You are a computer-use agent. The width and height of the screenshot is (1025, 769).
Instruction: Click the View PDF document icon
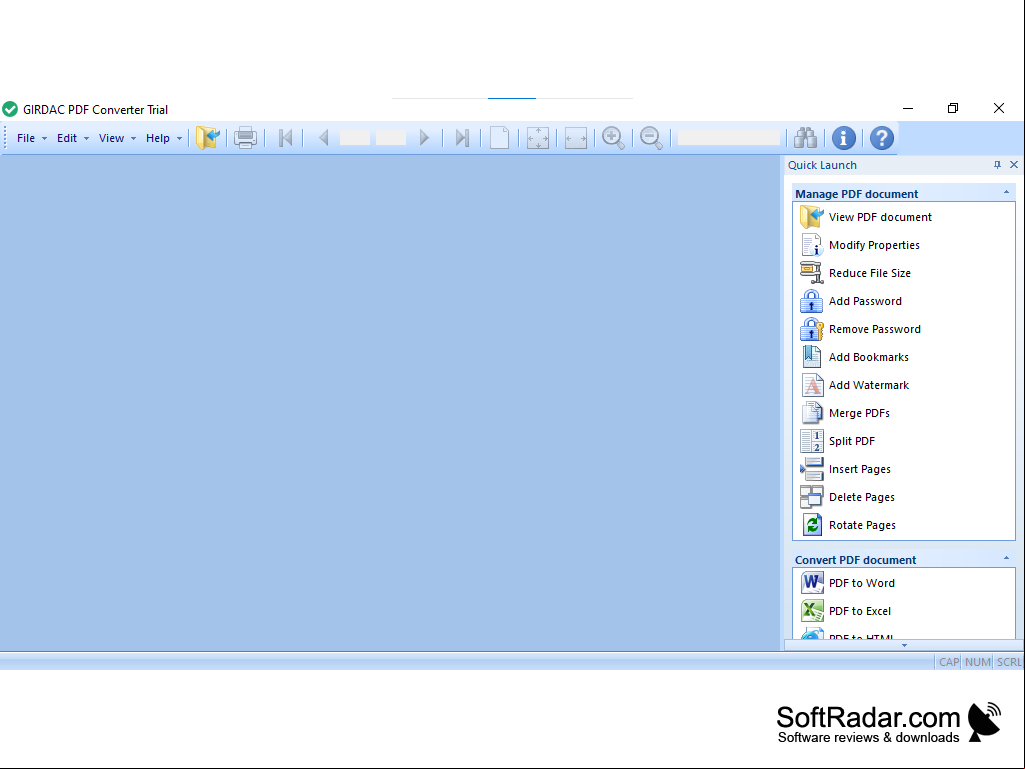811,217
